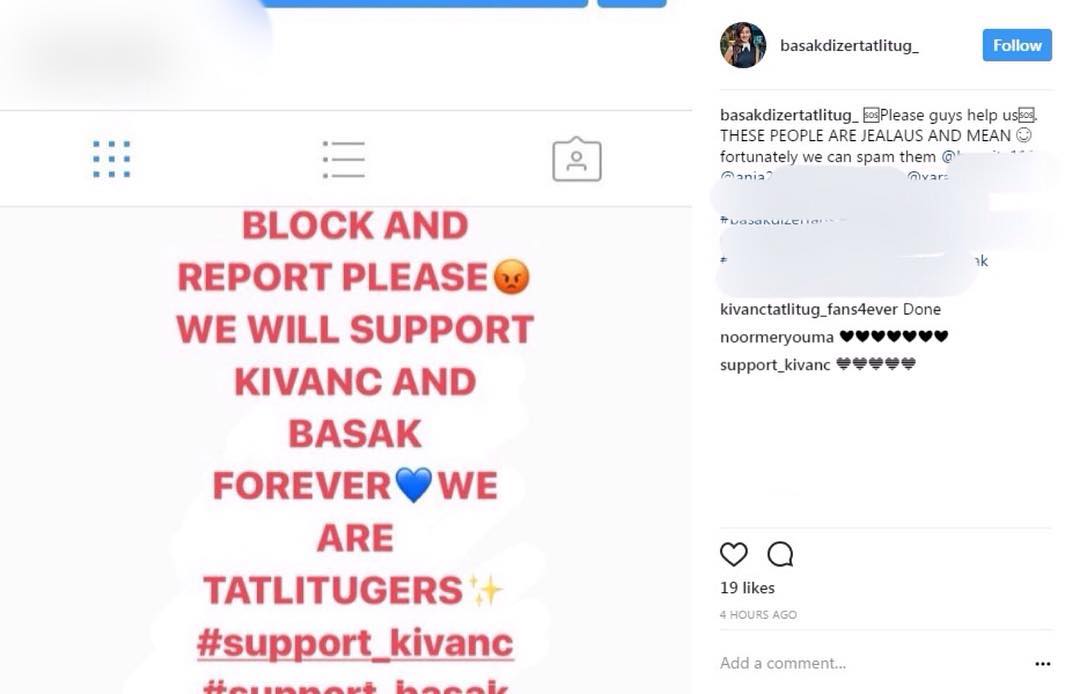Open kivanctatlitug_fans4ever commenter profile
1080x694 pixels.
click(809, 310)
